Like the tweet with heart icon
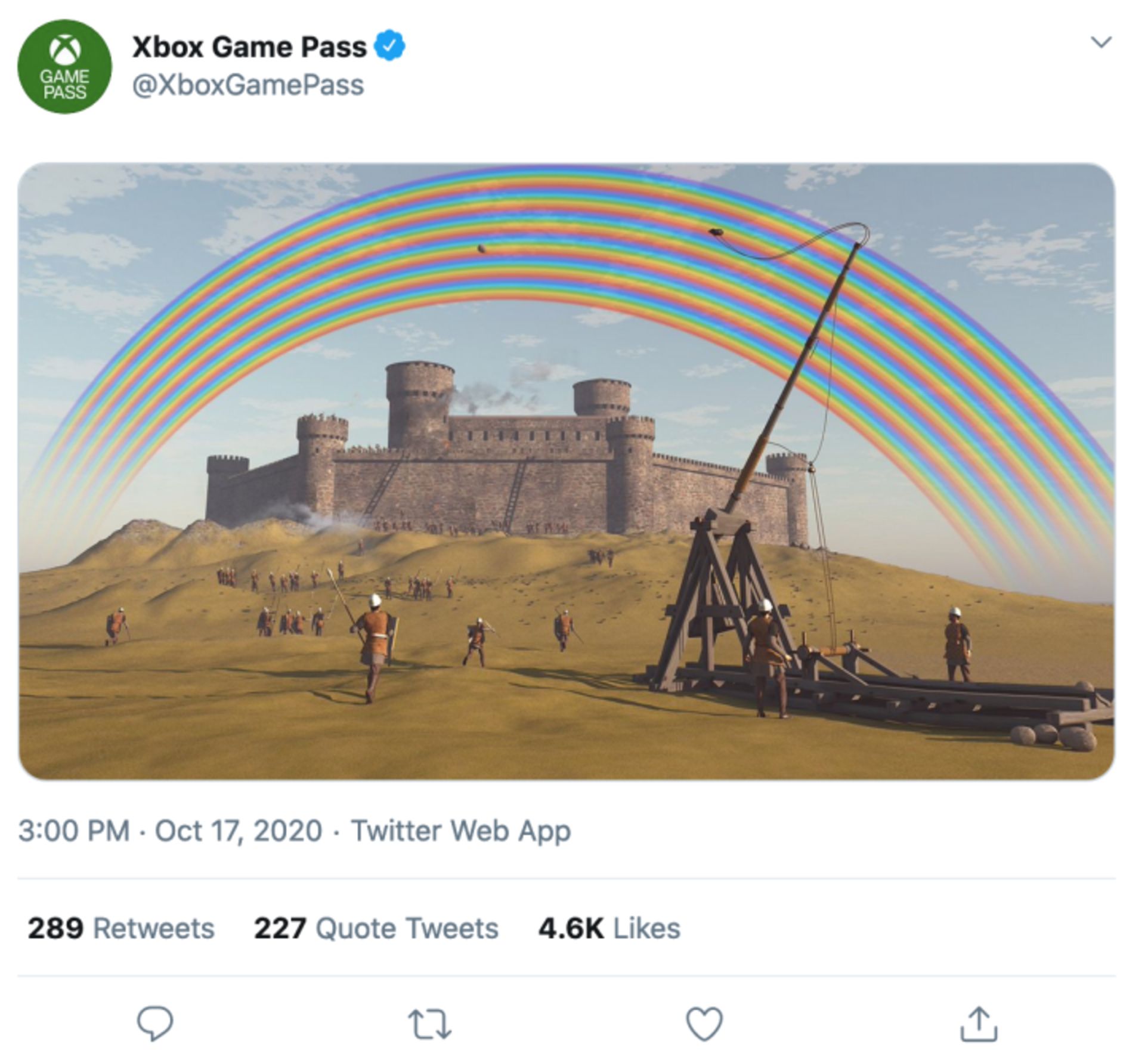The image size is (1145, 1064). pyautogui.click(x=704, y=1023)
